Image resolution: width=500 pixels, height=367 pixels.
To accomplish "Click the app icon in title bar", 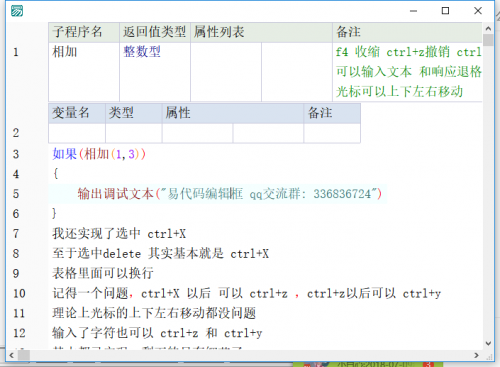I will [x=17, y=11].
